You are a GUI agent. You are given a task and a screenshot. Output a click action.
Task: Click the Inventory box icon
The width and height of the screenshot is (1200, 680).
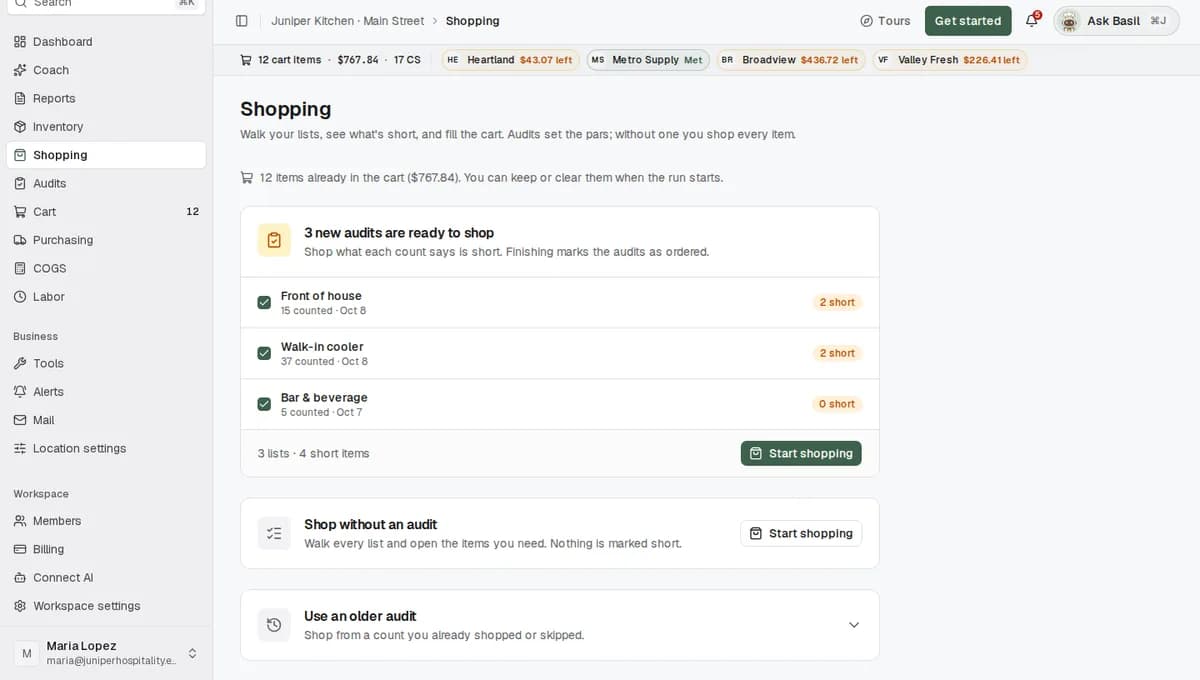pyautogui.click(x=20, y=127)
